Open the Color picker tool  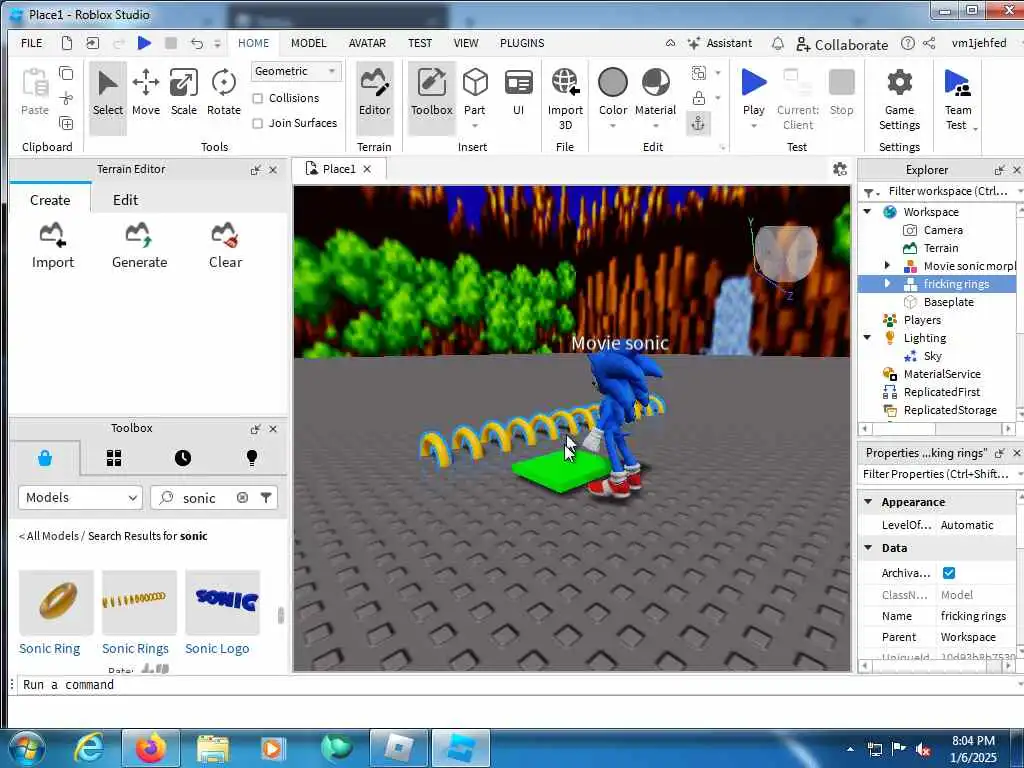tap(613, 93)
